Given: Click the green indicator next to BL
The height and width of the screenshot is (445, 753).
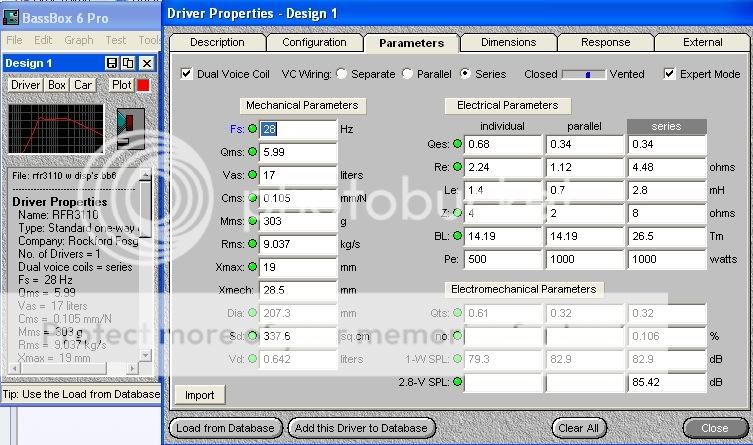Looking at the screenshot, I should 457,236.
